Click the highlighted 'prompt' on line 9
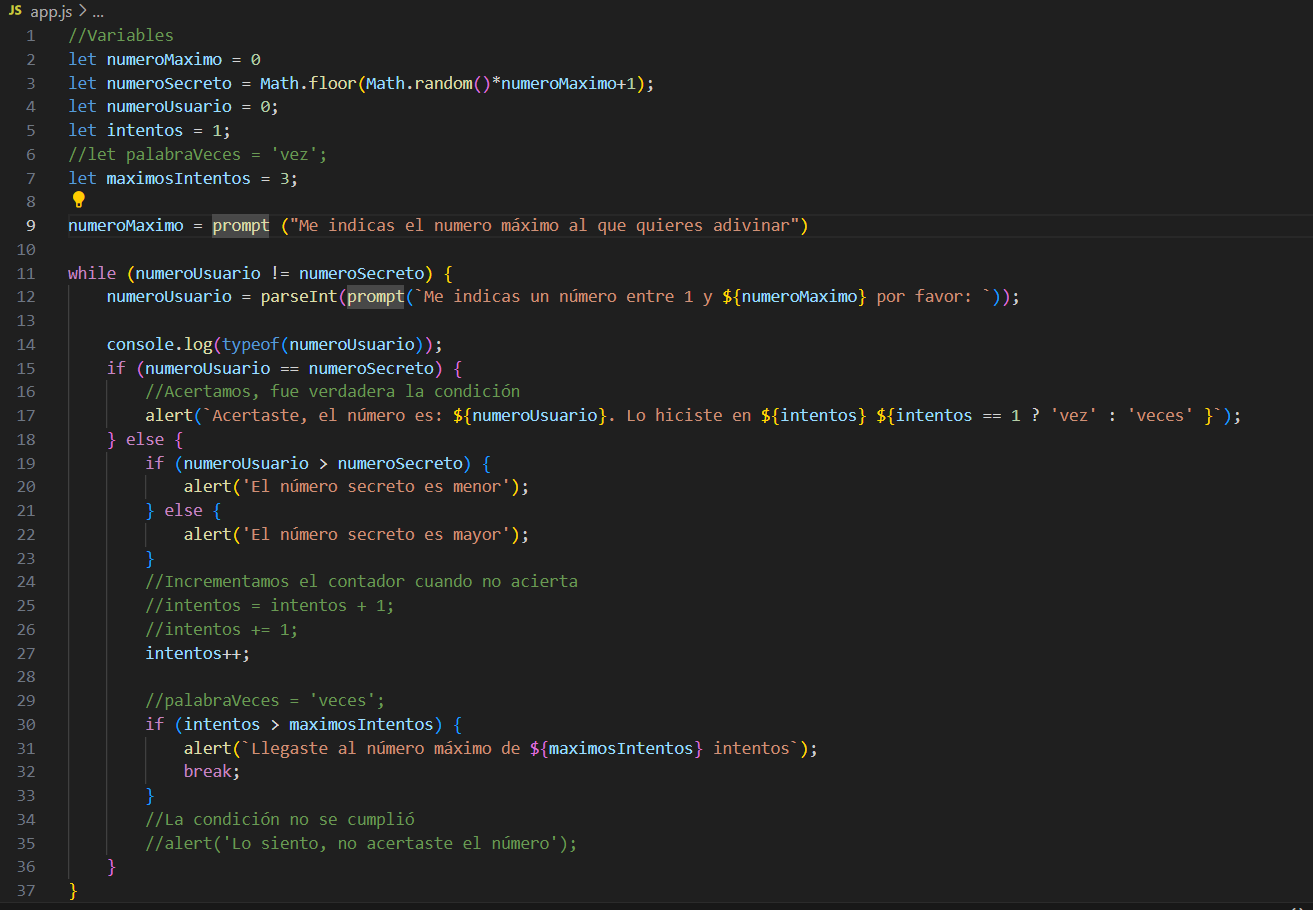The height and width of the screenshot is (910, 1313). tap(241, 225)
